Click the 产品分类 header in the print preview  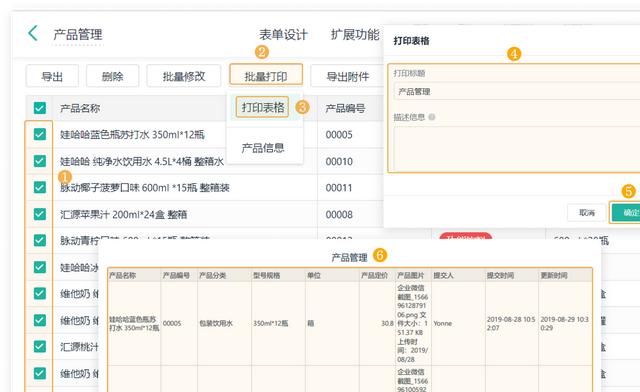[x=213, y=276]
